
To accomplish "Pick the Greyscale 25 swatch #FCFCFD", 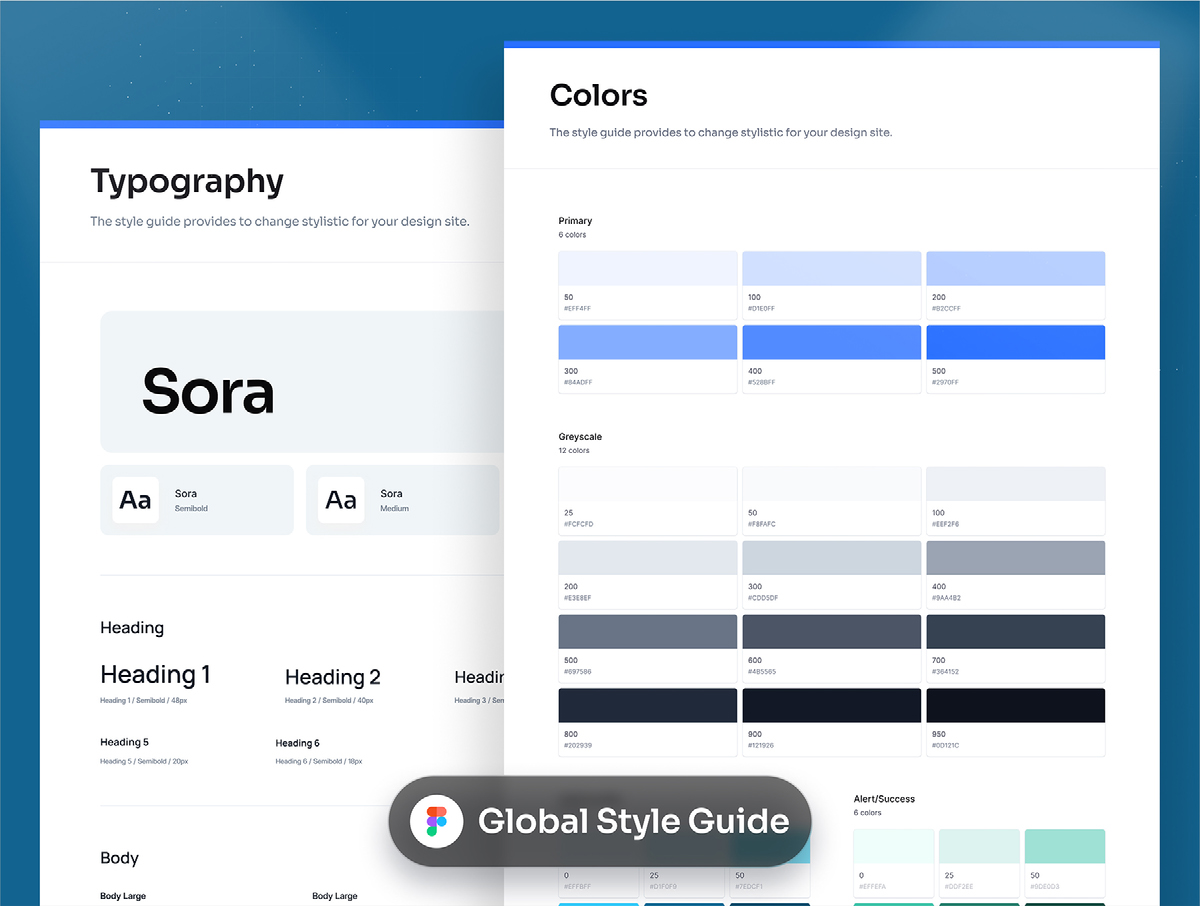I will pos(648,501).
